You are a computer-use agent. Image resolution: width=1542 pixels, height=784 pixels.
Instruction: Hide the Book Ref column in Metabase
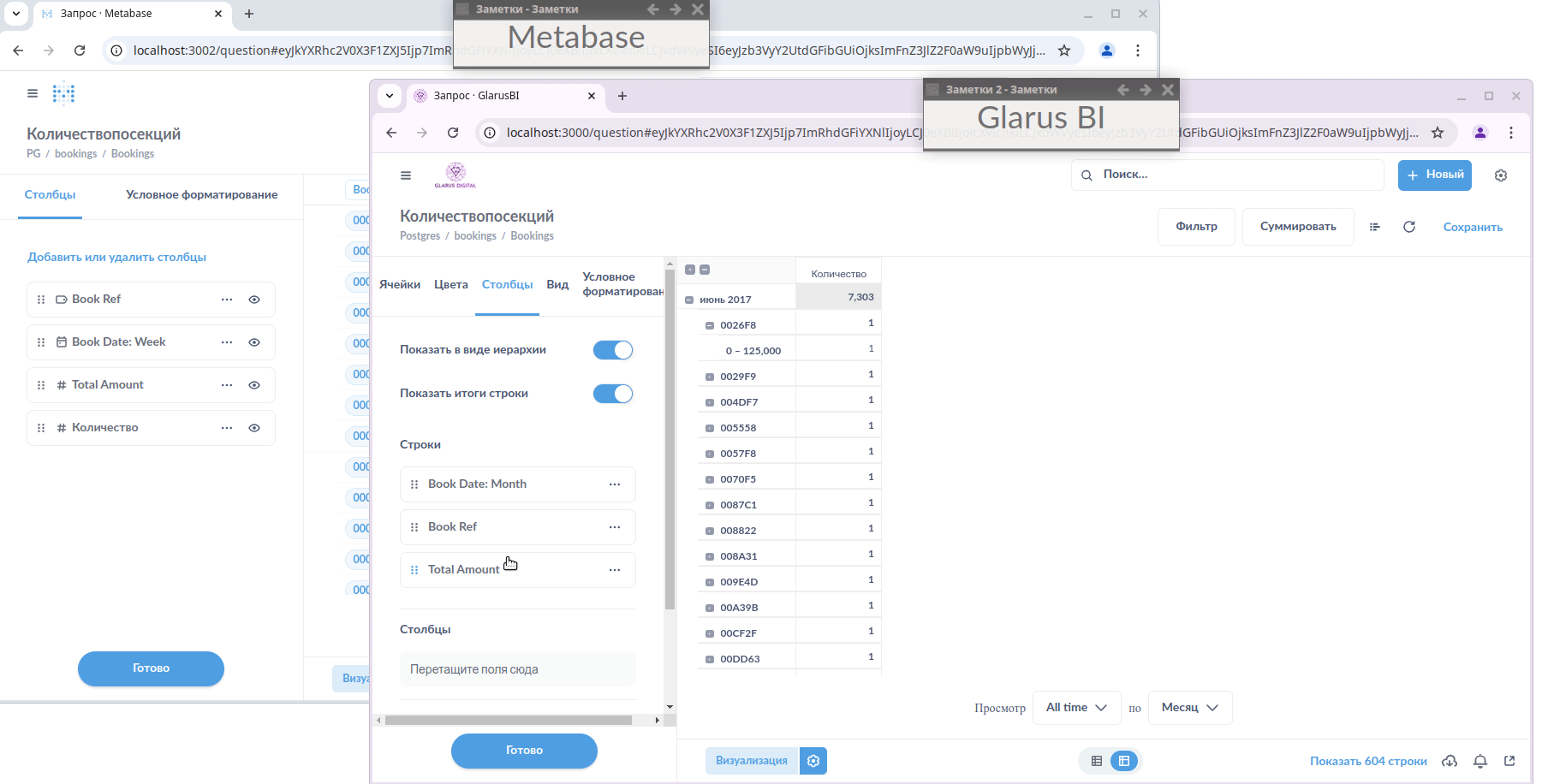(254, 300)
